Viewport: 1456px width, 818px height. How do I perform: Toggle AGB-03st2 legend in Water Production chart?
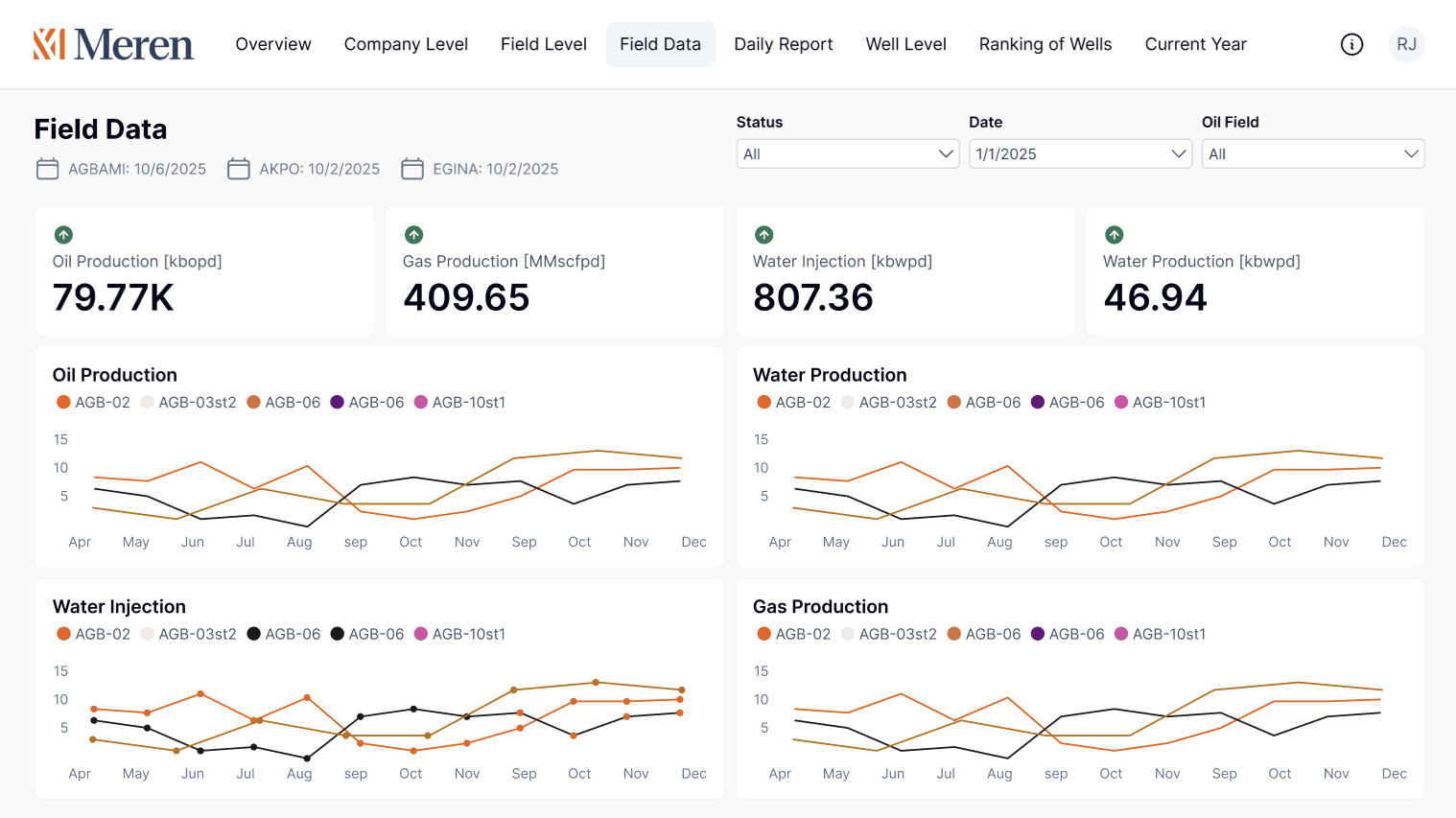888,402
